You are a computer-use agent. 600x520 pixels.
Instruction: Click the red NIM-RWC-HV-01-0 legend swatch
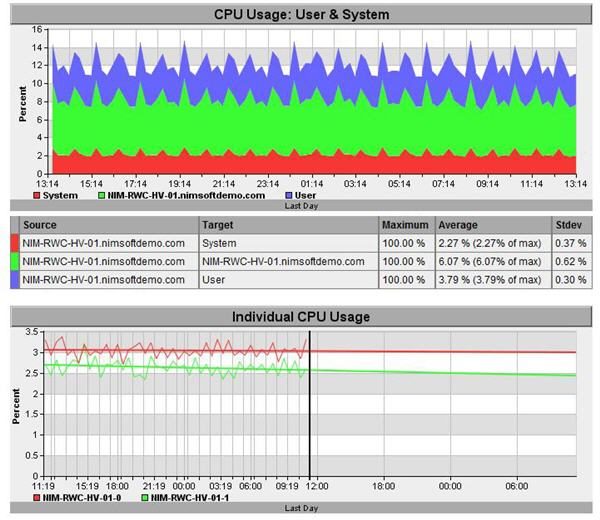37,498
